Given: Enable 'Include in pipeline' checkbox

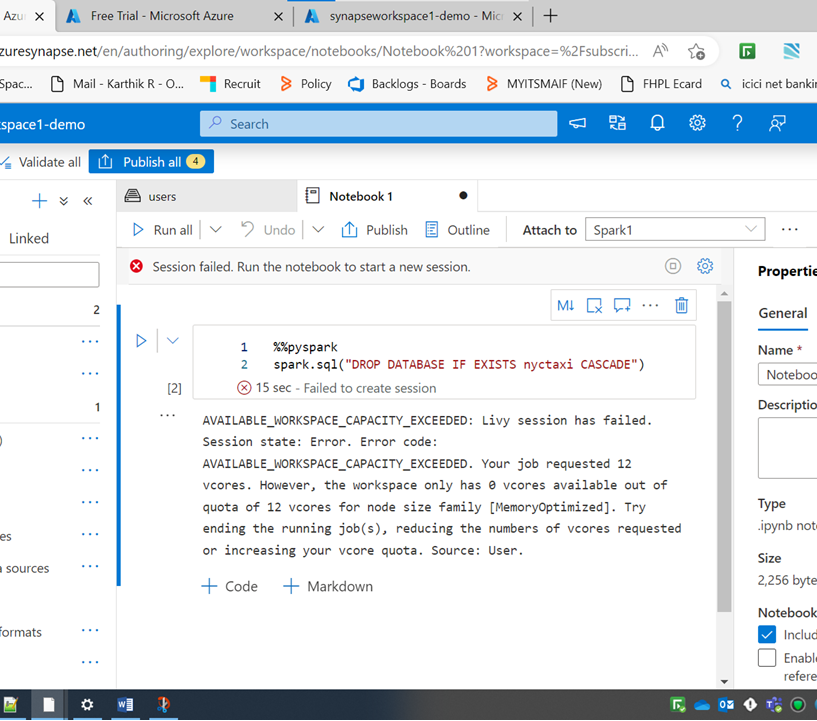Looking at the screenshot, I should (766, 634).
